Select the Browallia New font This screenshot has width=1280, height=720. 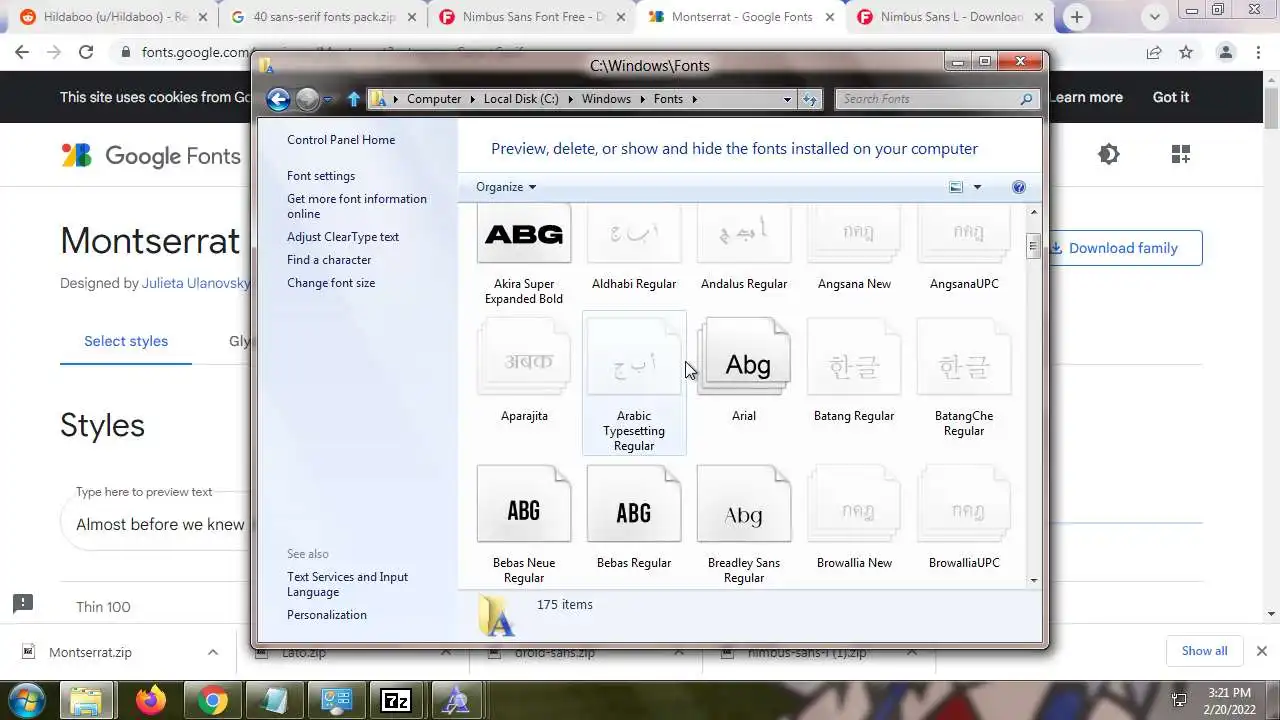(x=854, y=517)
